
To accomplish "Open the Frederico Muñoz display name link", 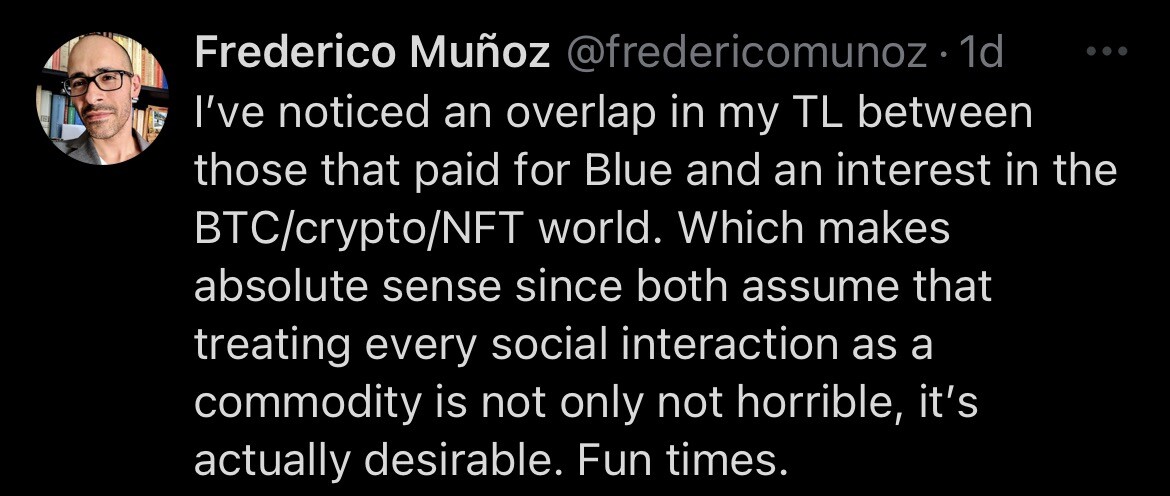I will coord(372,54).
